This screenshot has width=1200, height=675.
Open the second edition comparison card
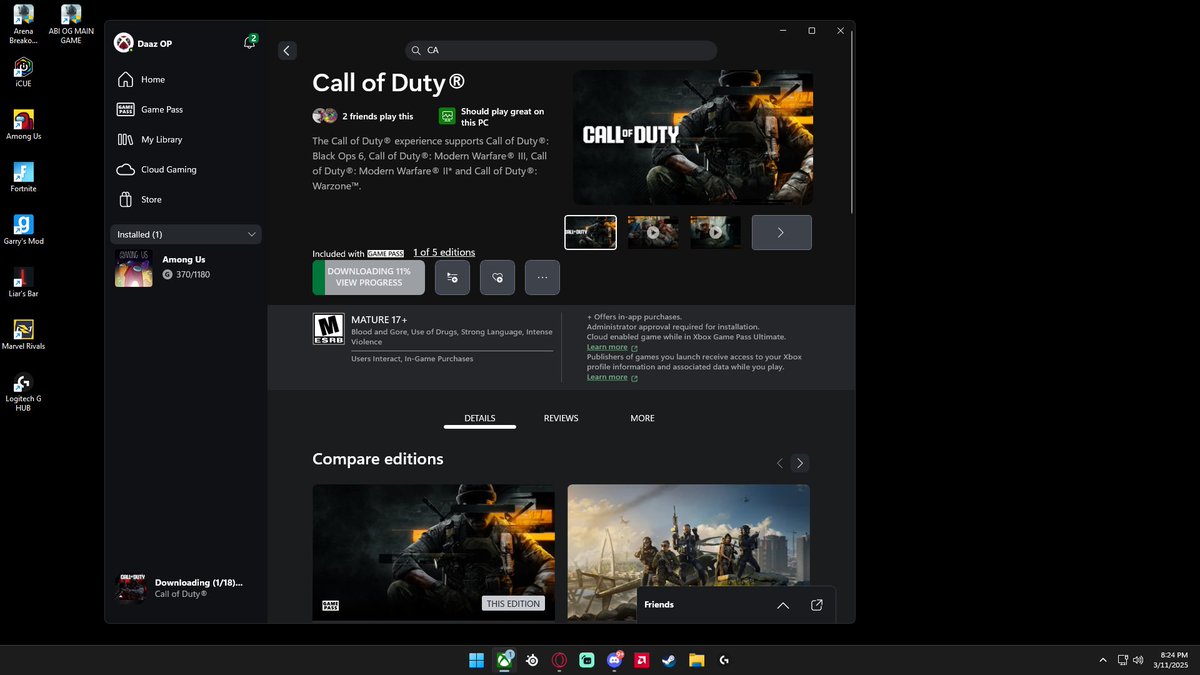(x=689, y=552)
